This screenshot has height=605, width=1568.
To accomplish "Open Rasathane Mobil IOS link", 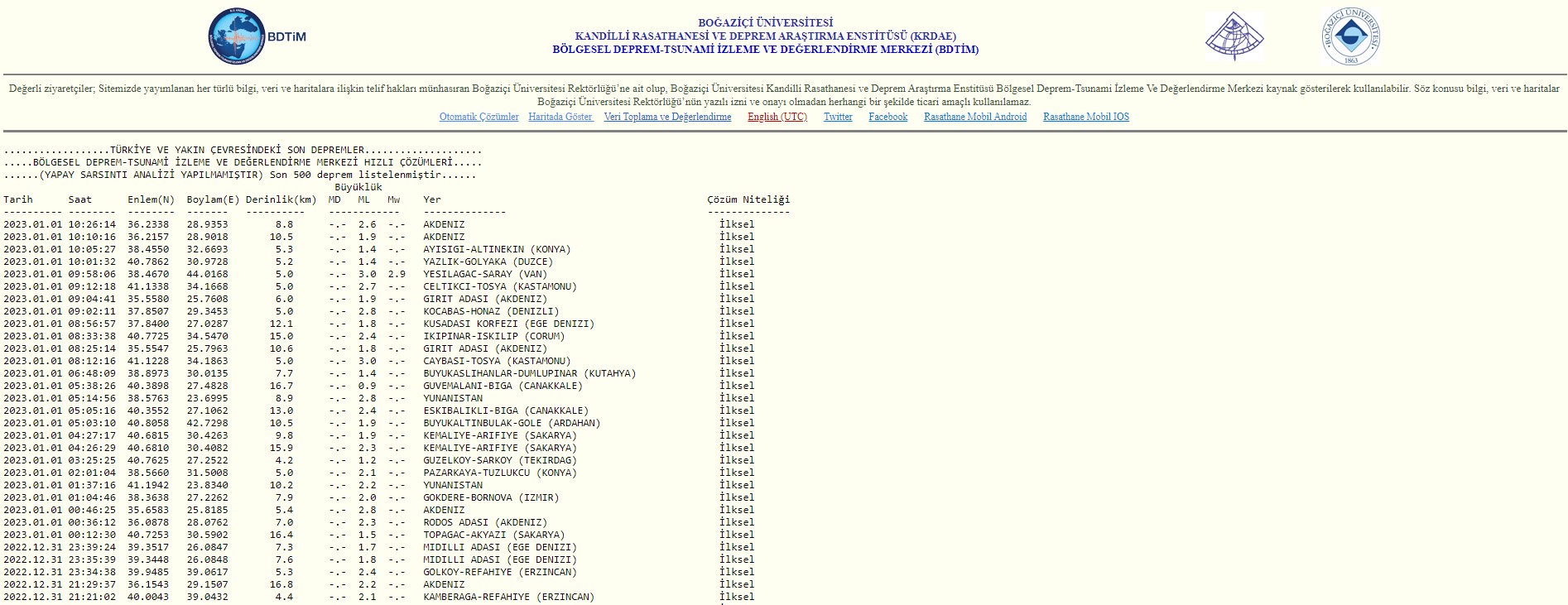I will point(1086,117).
